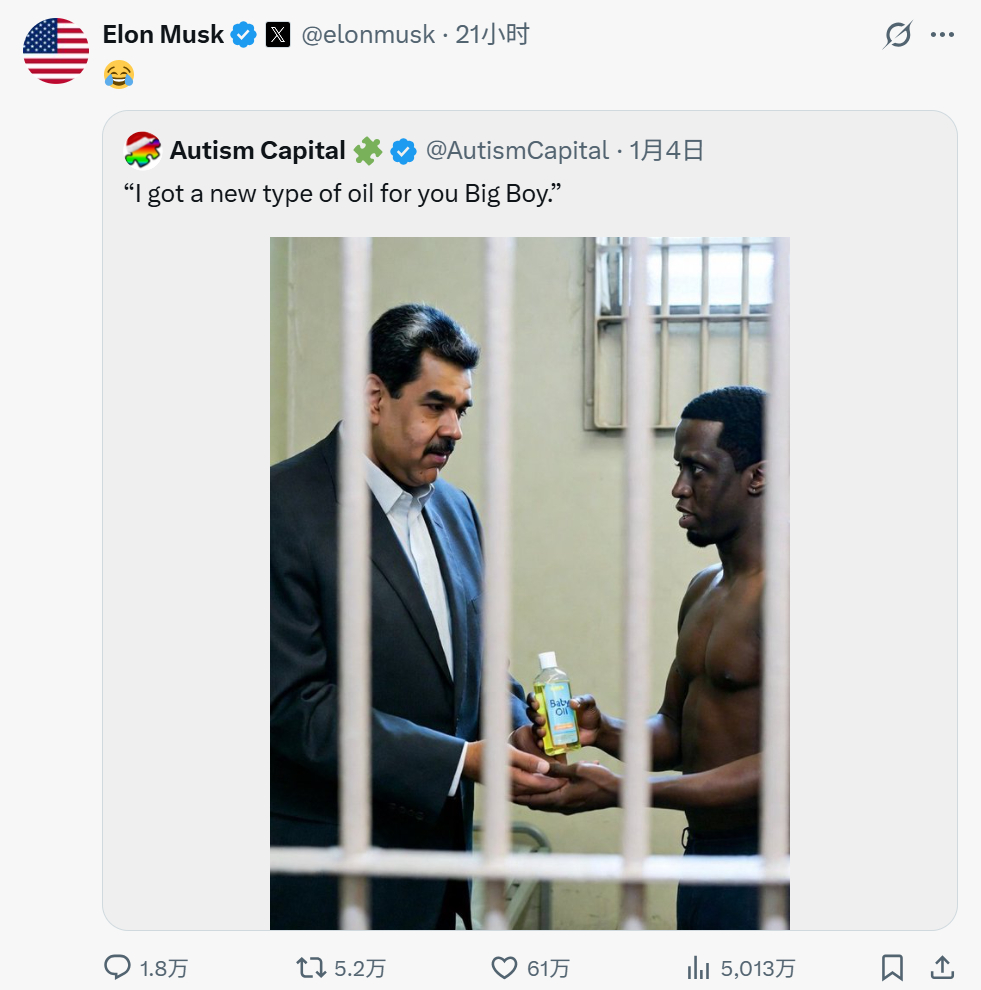This screenshot has width=981, height=990.
Task: Open the Grok icon on the post
Action: tap(898, 35)
